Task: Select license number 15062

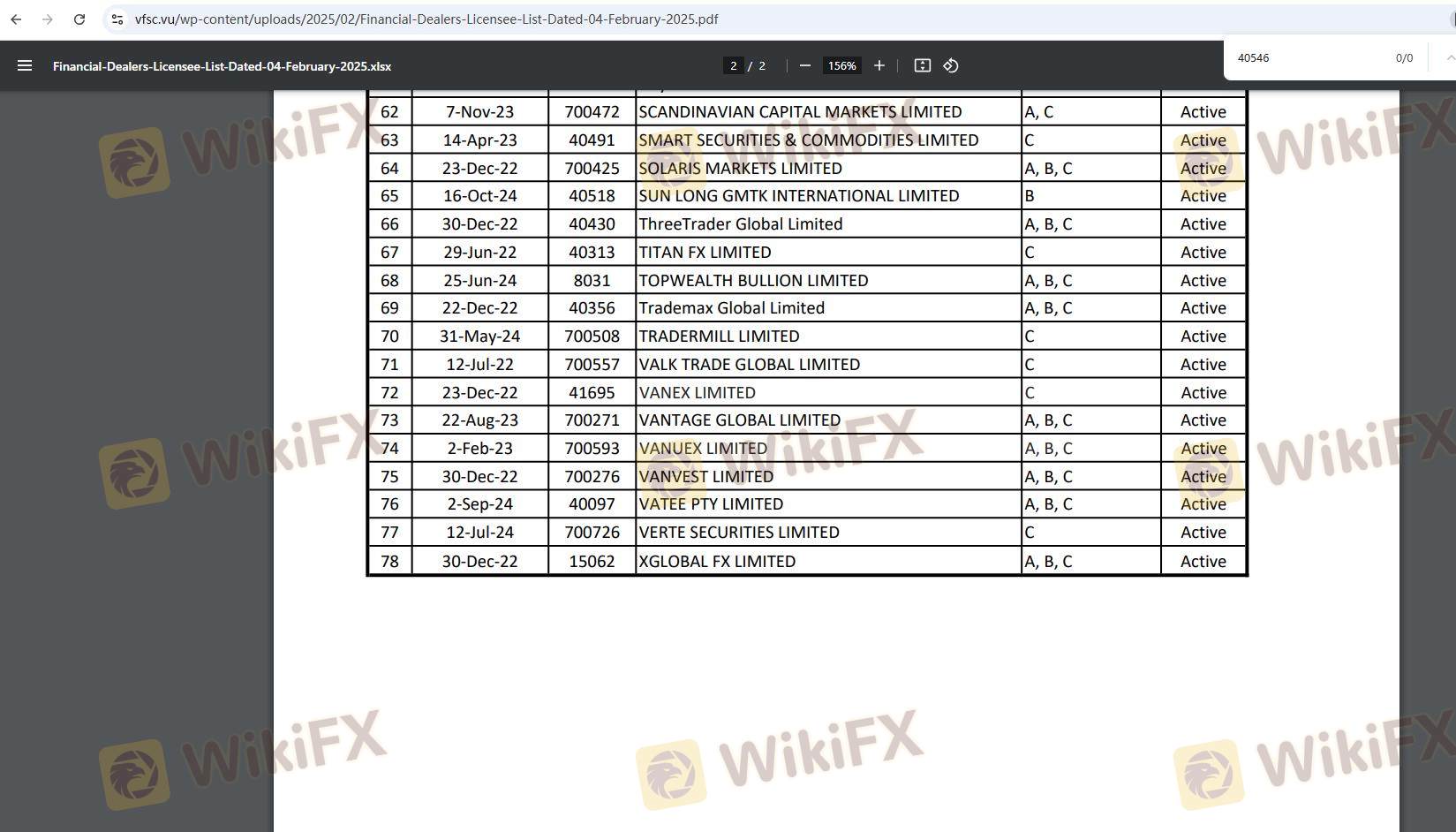Action: click(592, 562)
